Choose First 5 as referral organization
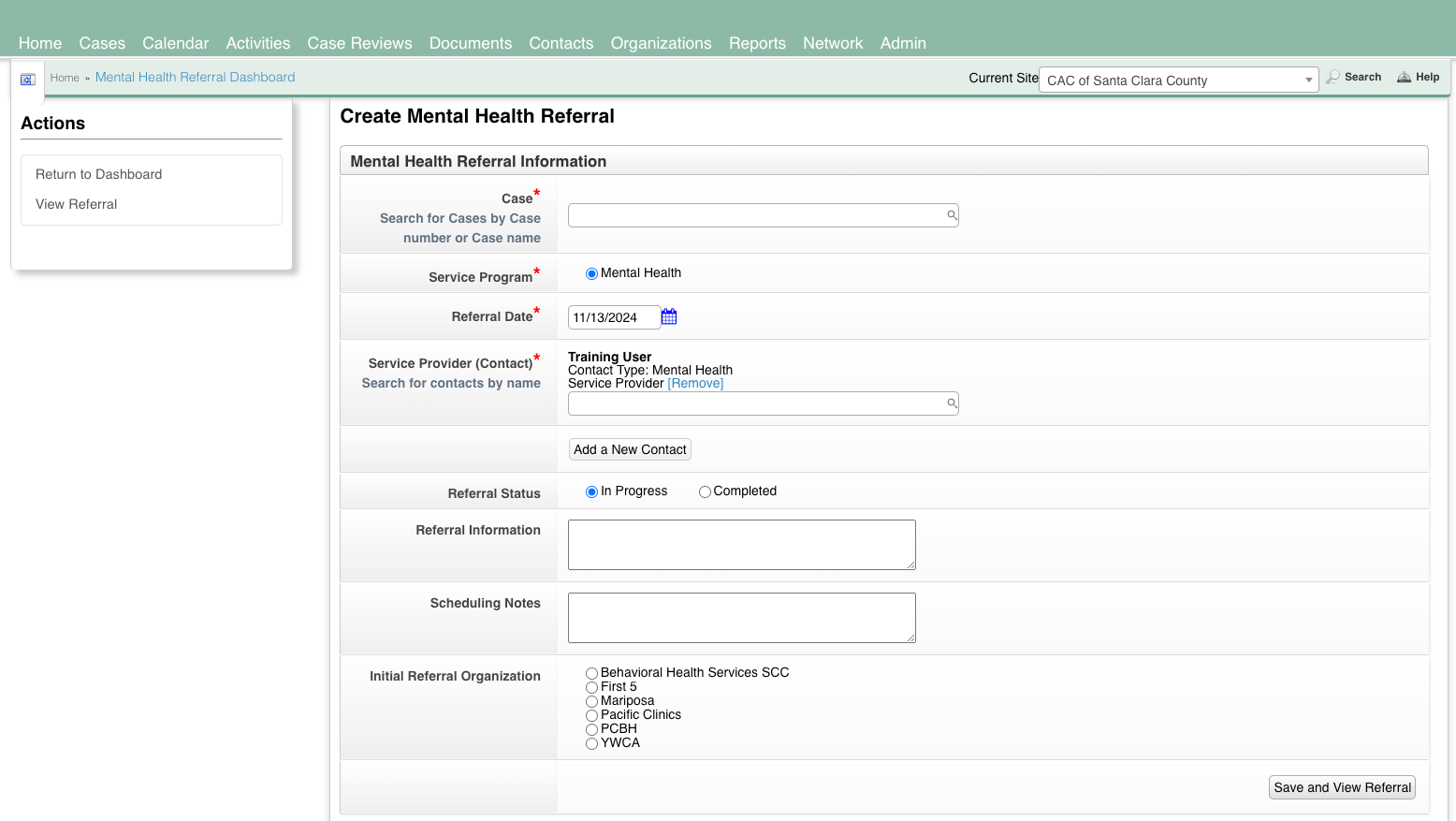Viewport: 1456px width, 821px height. pos(591,687)
